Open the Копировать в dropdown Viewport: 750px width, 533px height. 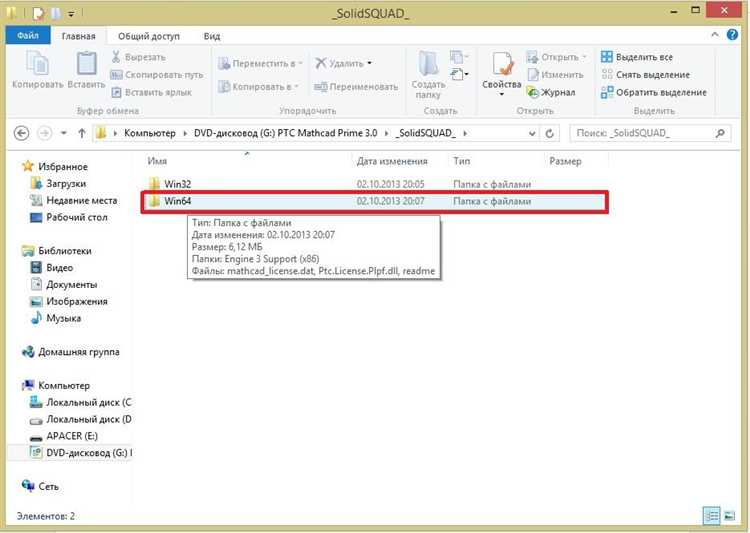pyautogui.click(x=258, y=87)
